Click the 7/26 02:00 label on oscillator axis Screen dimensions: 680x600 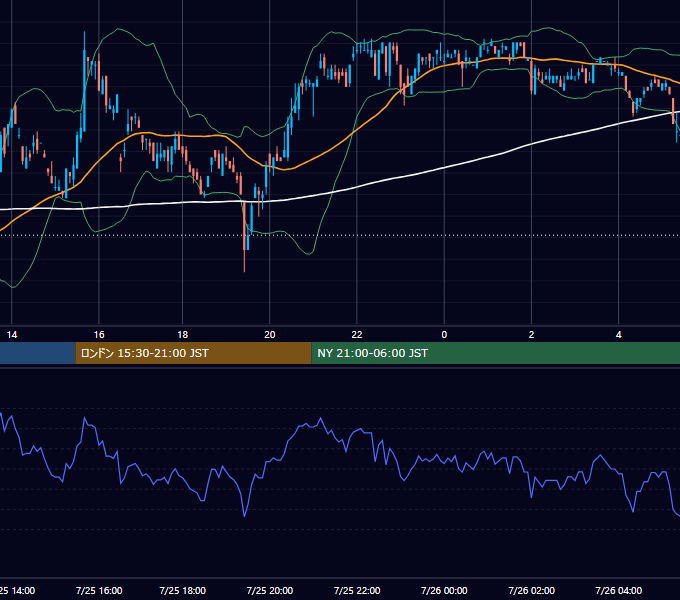click(531, 590)
